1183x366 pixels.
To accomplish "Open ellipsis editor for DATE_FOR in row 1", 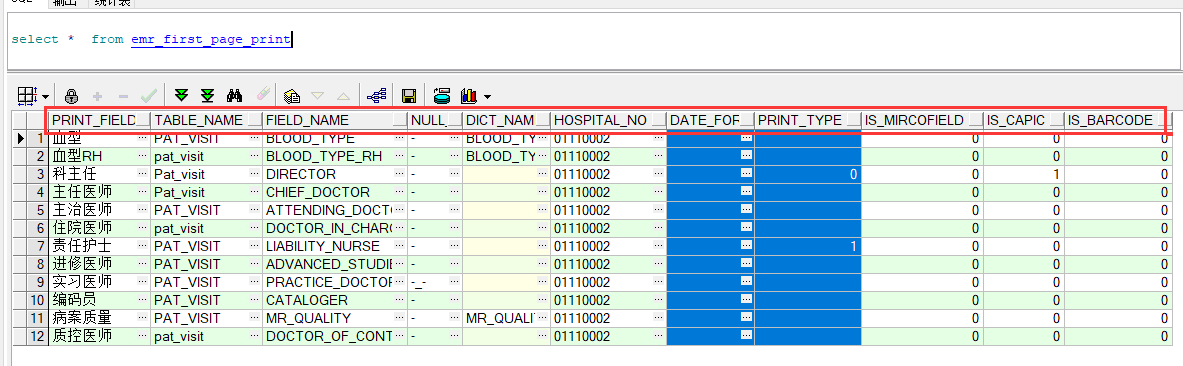I will coord(746,139).
